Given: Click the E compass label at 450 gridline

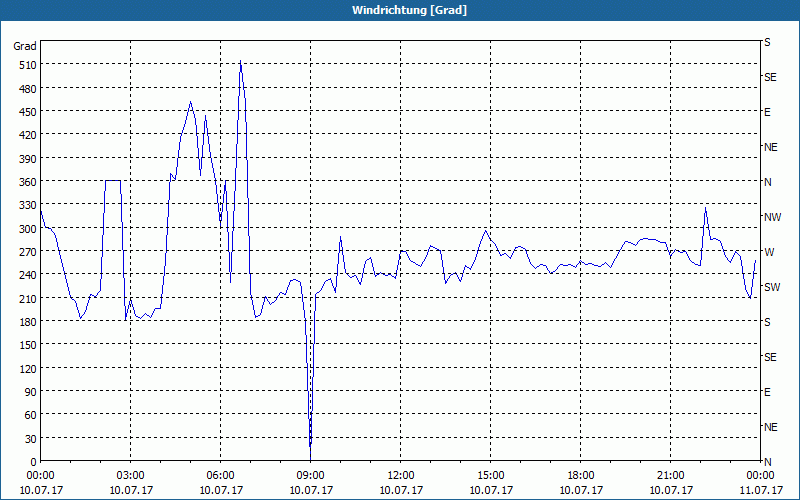Looking at the screenshot, I should 767,112.
